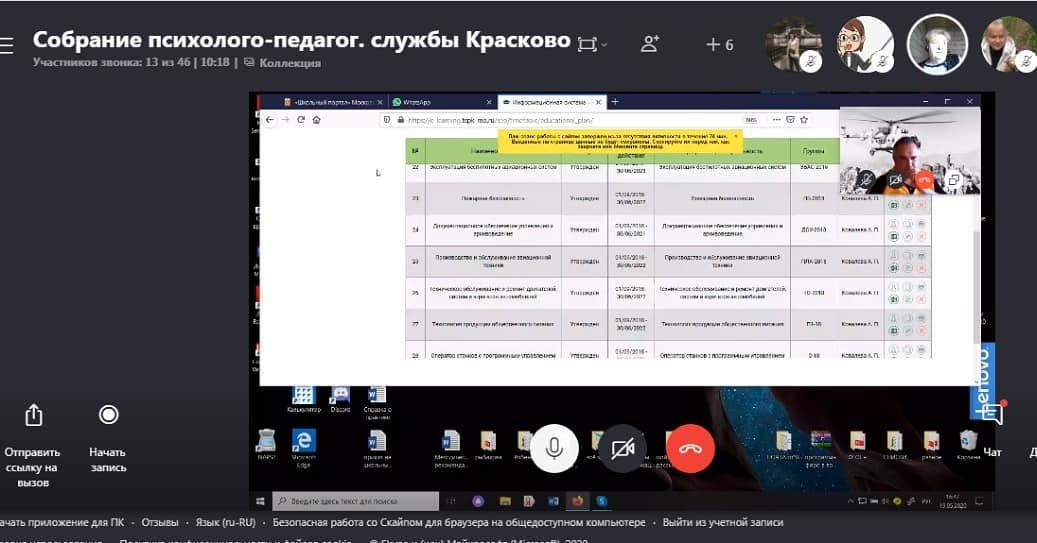Open the call layout view switcher
The image size is (1037, 543).
(x=591, y=44)
